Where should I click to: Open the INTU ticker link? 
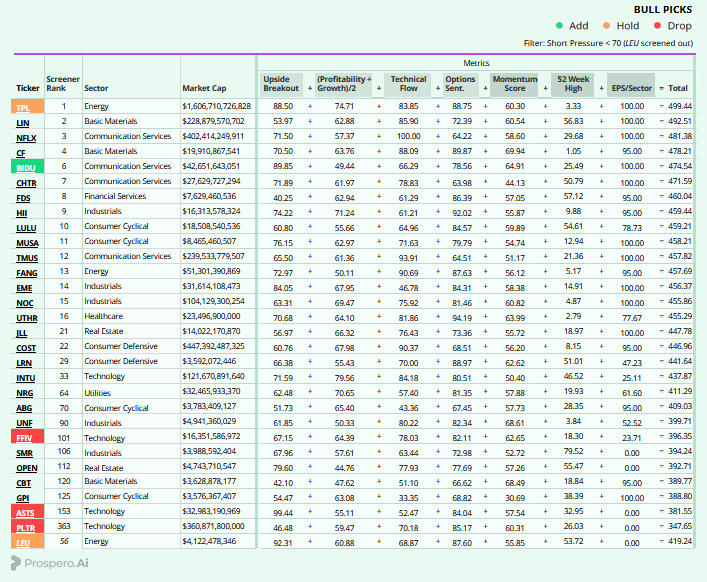coord(26,378)
